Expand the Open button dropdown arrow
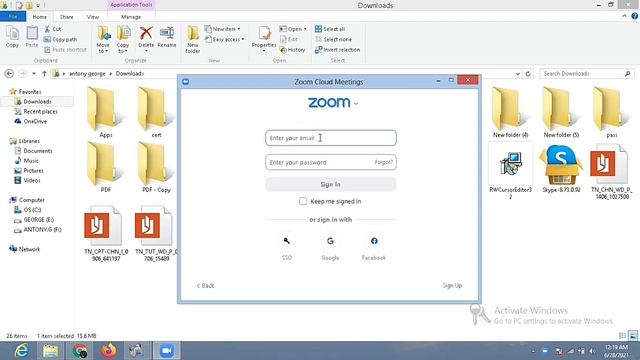640x360 pixels. pyautogui.click(x=305, y=29)
